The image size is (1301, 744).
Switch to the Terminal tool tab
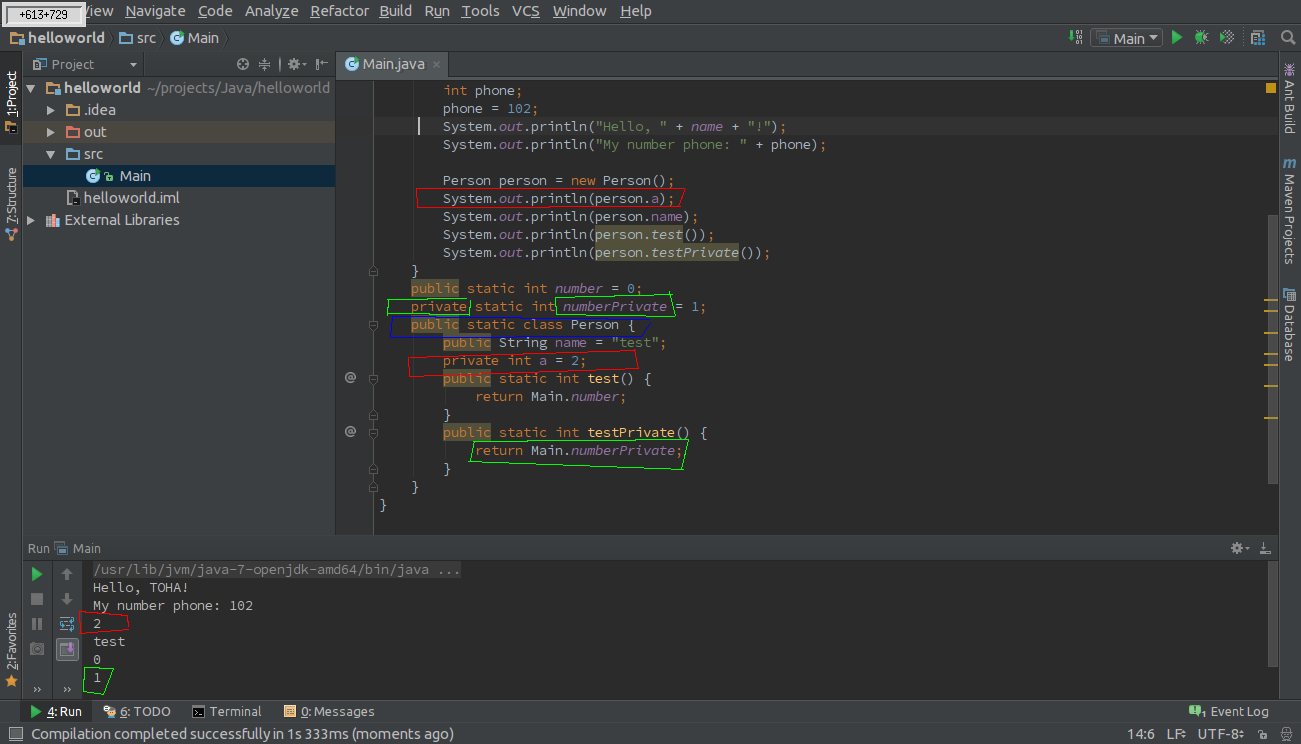click(x=227, y=712)
